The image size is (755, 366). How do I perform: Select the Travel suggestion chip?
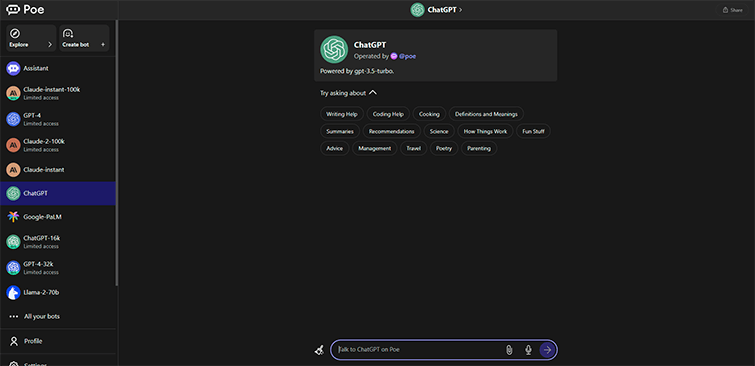pyautogui.click(x=414, y=148)
